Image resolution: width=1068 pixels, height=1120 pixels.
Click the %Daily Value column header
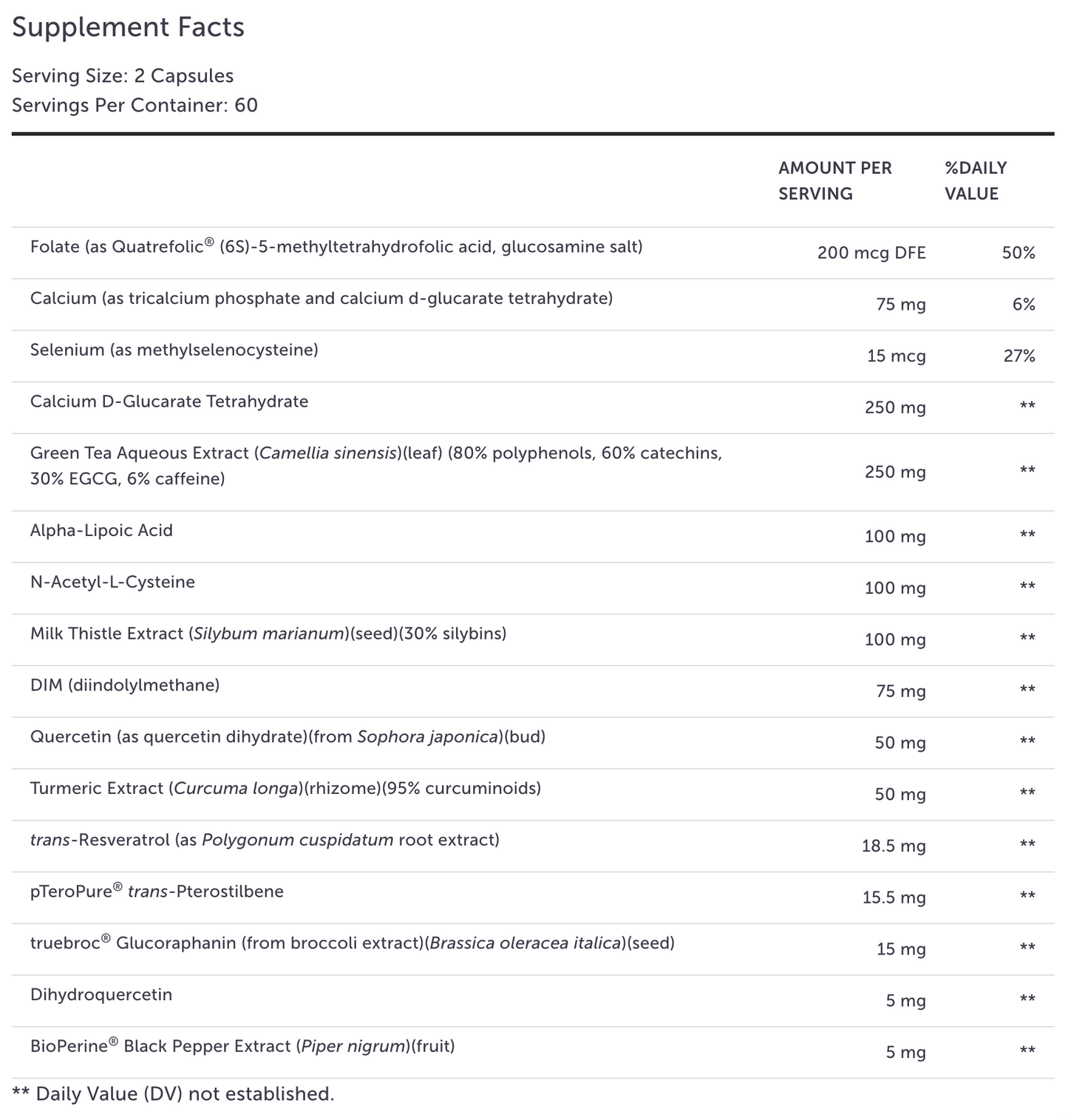point(976,180)
